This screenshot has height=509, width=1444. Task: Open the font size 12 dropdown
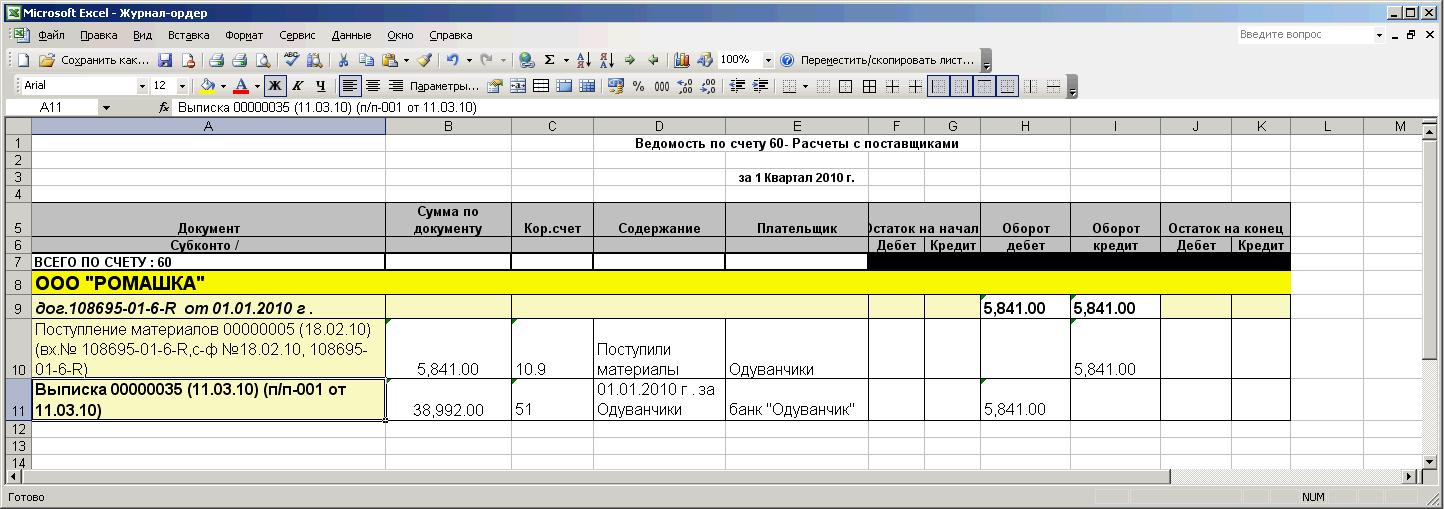click(x=182, y=86)
